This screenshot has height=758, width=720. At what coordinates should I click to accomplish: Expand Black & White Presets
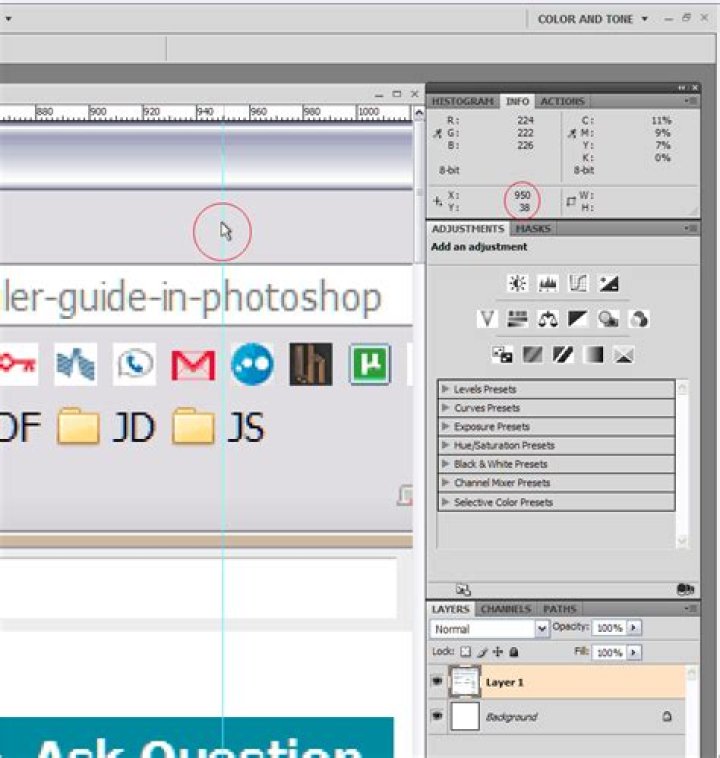coord(445,464)
